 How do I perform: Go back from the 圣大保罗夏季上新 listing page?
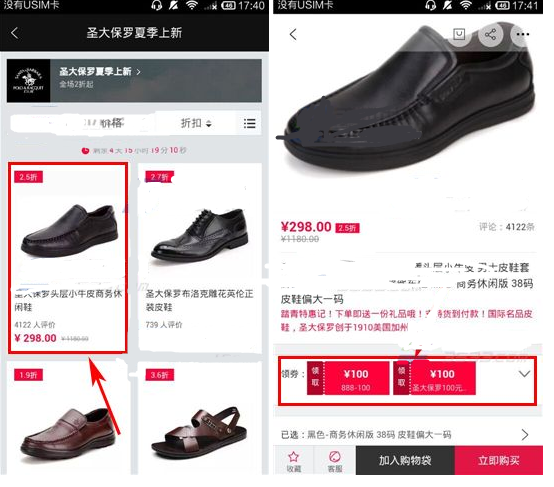coord(14,33)
